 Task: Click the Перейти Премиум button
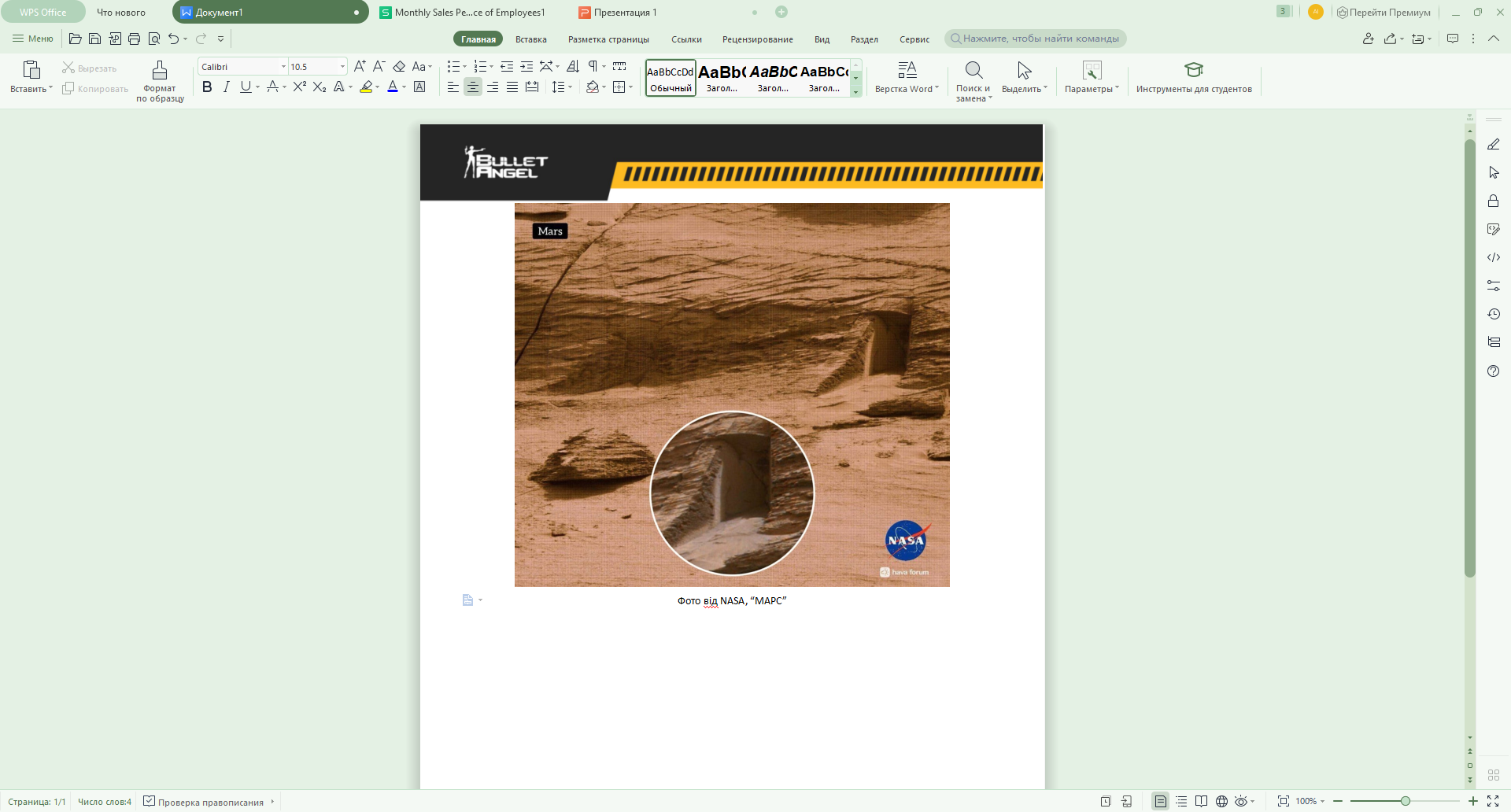pos(1383,13)
